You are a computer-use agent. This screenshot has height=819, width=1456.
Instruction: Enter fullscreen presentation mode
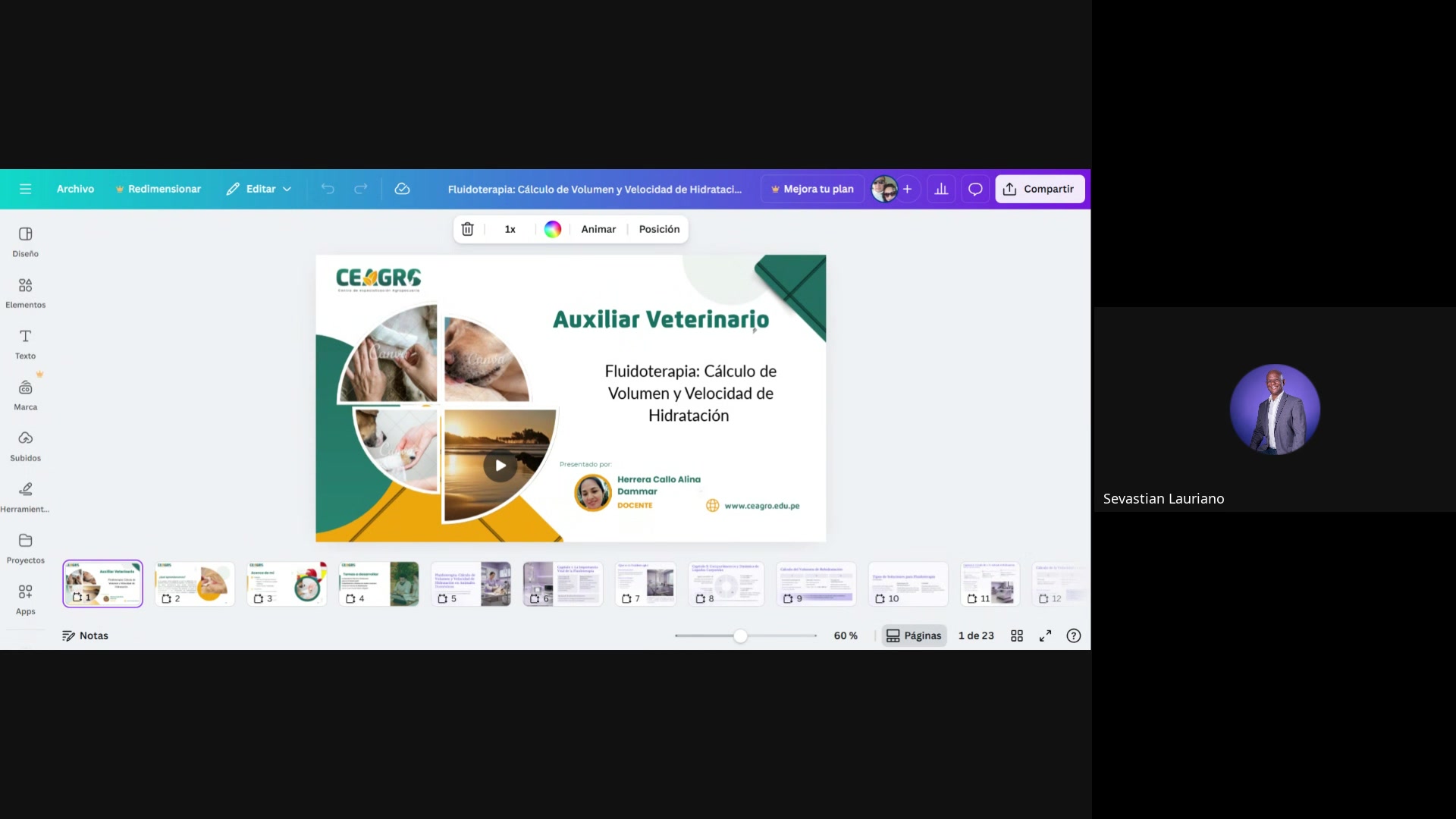[x=1045, y=635]
